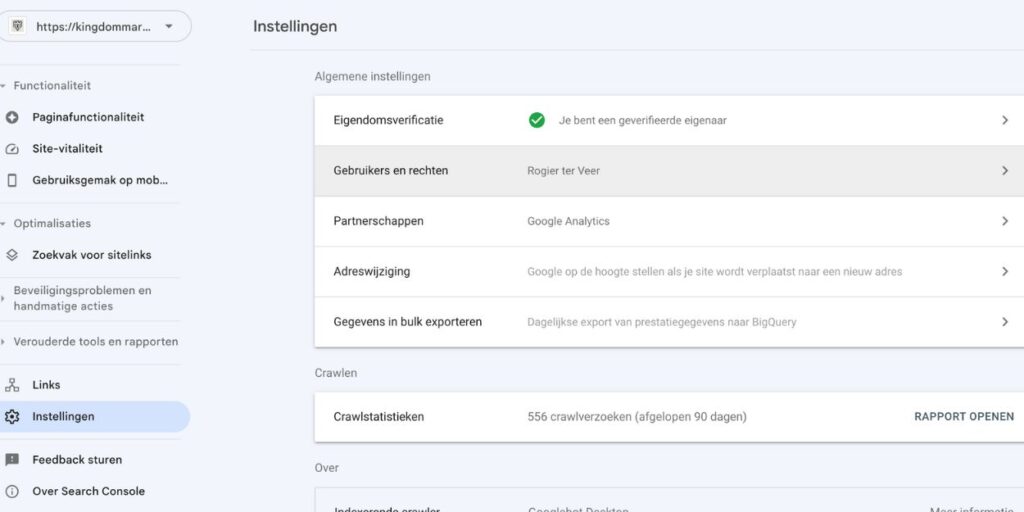1024x512 pixels.
Task: Click the Links sitemap icon
Action: (x=12, y=385)
